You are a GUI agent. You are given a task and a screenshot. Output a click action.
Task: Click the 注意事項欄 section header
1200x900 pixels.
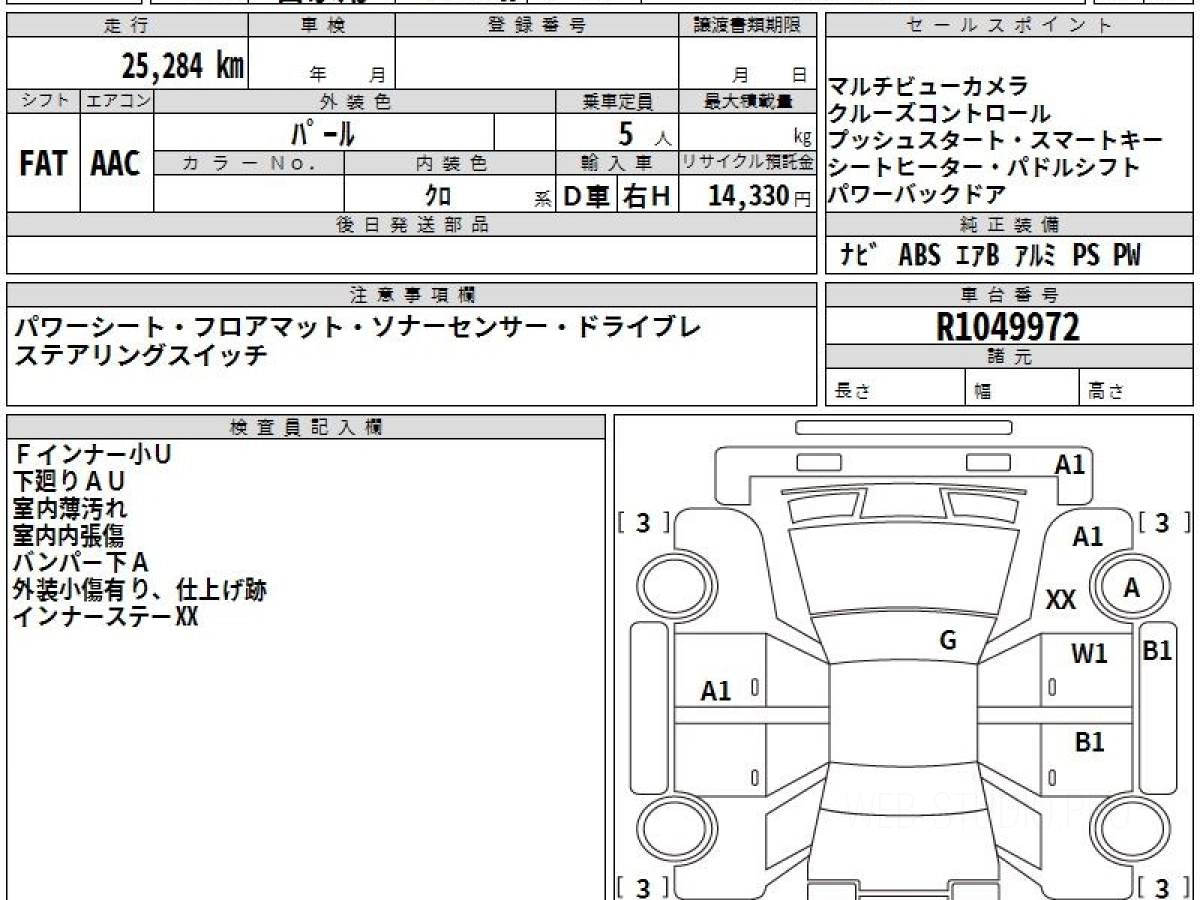(413, 295)
